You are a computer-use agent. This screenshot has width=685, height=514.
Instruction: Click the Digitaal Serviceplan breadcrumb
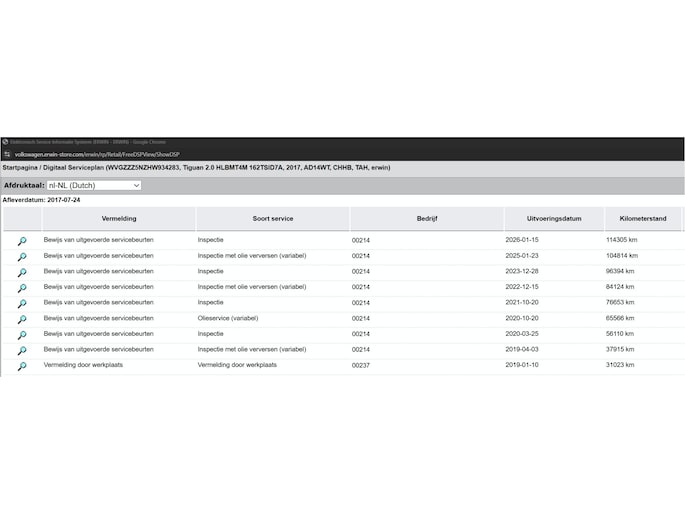pyautogui.click(x=73, y=168)
